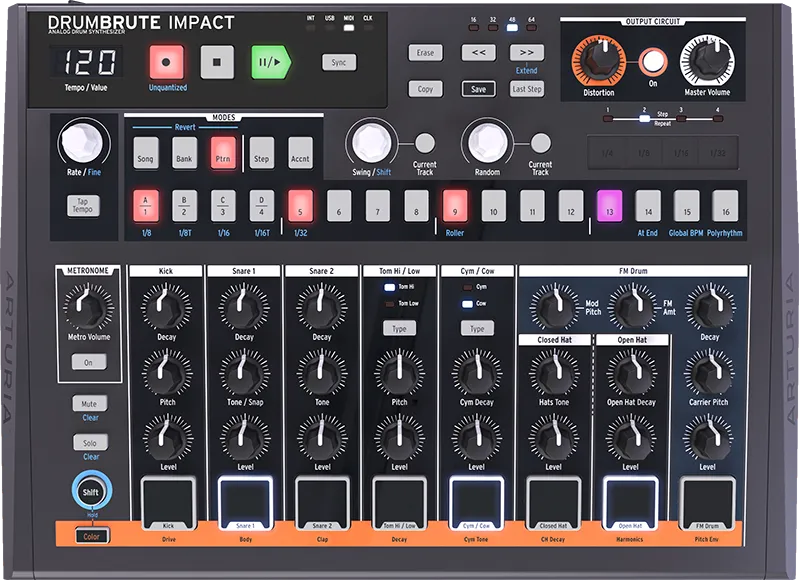Adjust the Master Volume knob

pos(707,61)
